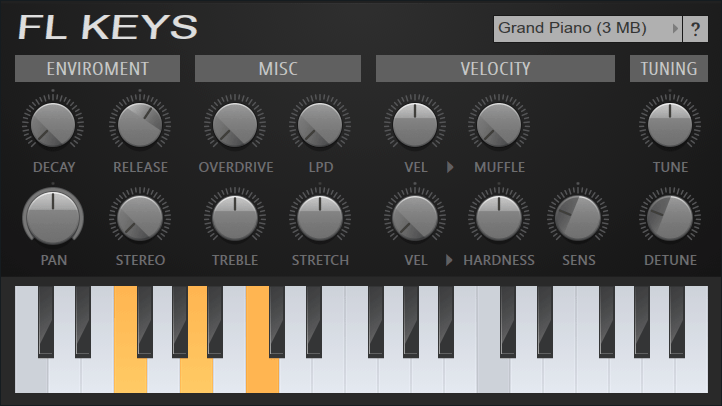This screenshot has width=722, height=406.
Task: Click the STRETCH knob
Action: [320, 217]
